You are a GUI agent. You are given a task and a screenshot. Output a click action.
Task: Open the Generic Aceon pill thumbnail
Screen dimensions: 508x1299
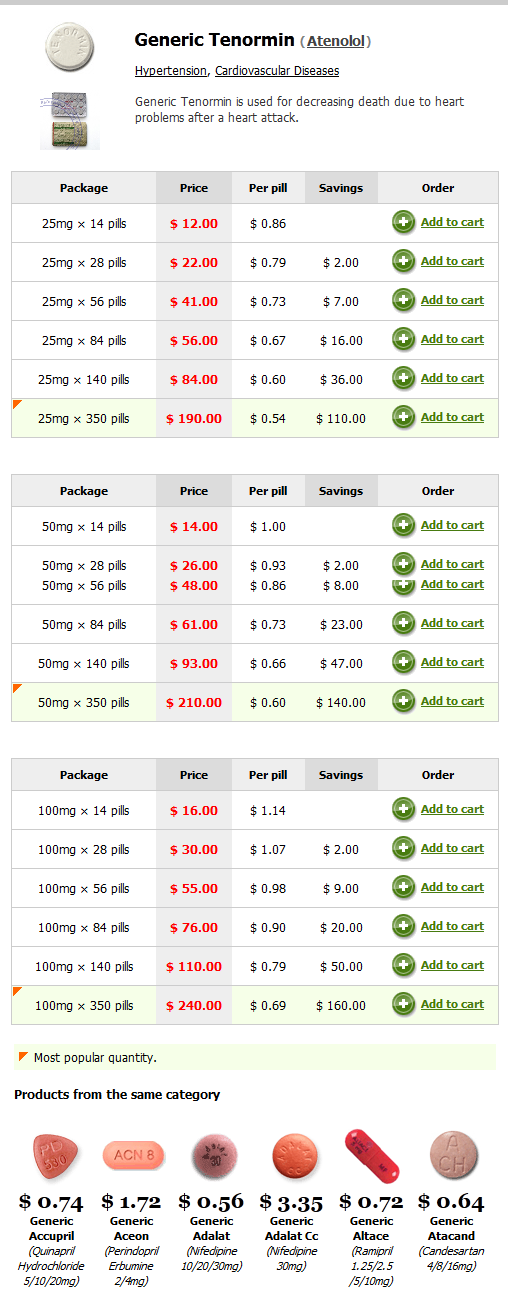[132, 1157]
